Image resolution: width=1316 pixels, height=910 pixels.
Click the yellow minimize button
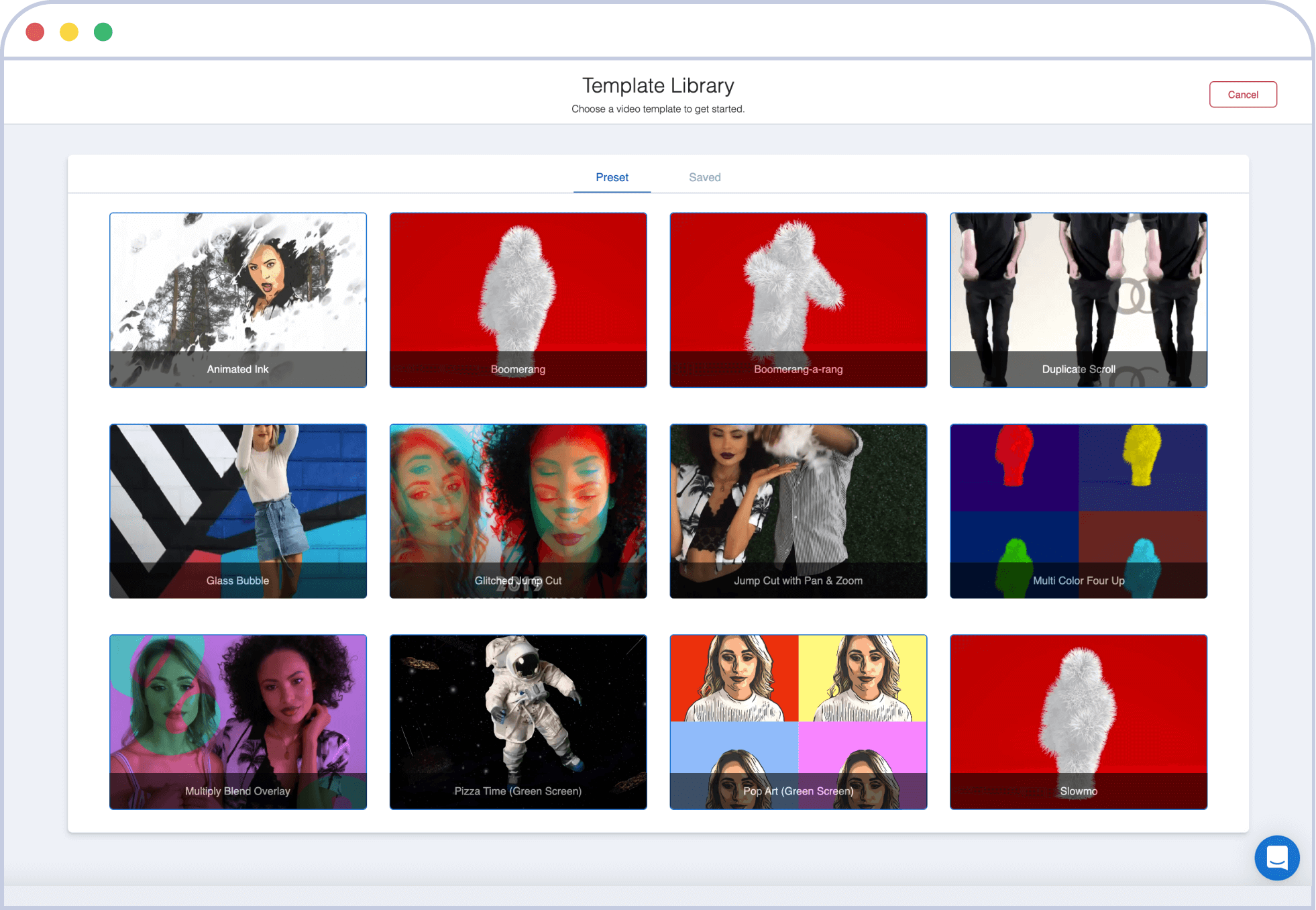68,30
